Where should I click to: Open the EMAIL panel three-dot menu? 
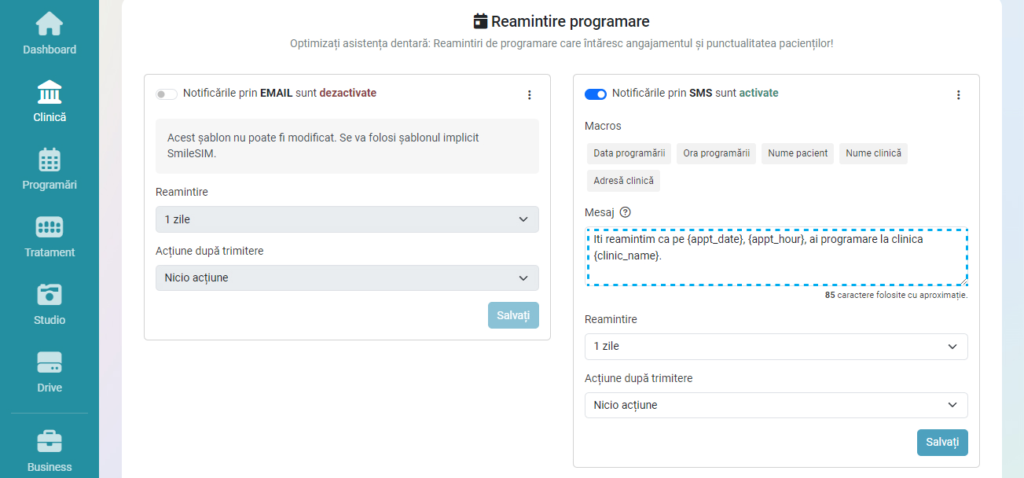pyautogui.click(x=529, y=95)
